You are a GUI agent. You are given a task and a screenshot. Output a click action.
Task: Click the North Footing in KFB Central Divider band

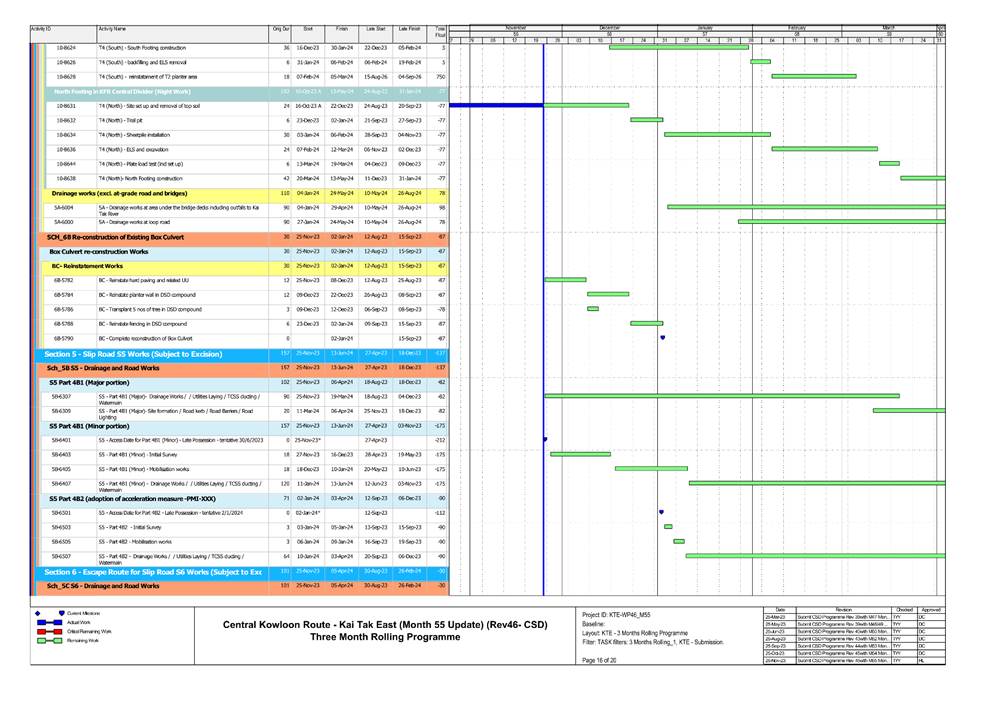(x=118, y=91)
